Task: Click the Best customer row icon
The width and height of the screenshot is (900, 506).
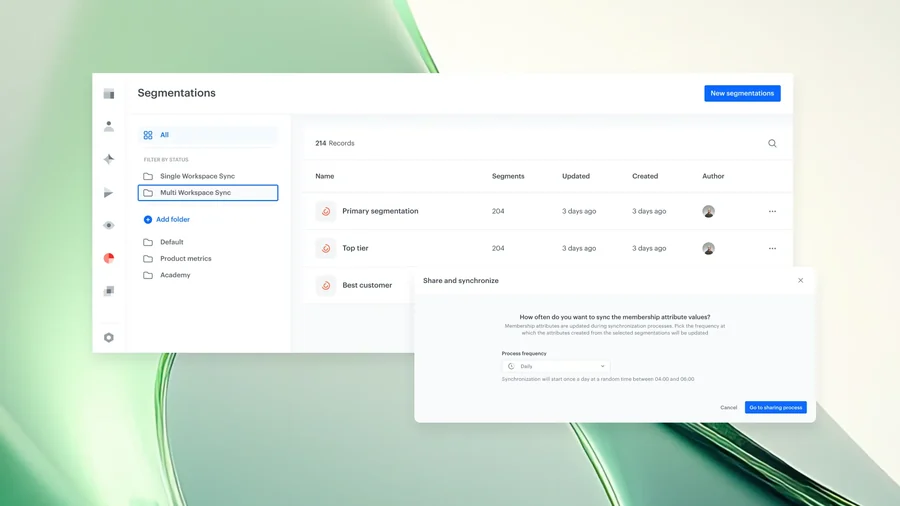Action: pyautogui.click(x=325, y=285)
